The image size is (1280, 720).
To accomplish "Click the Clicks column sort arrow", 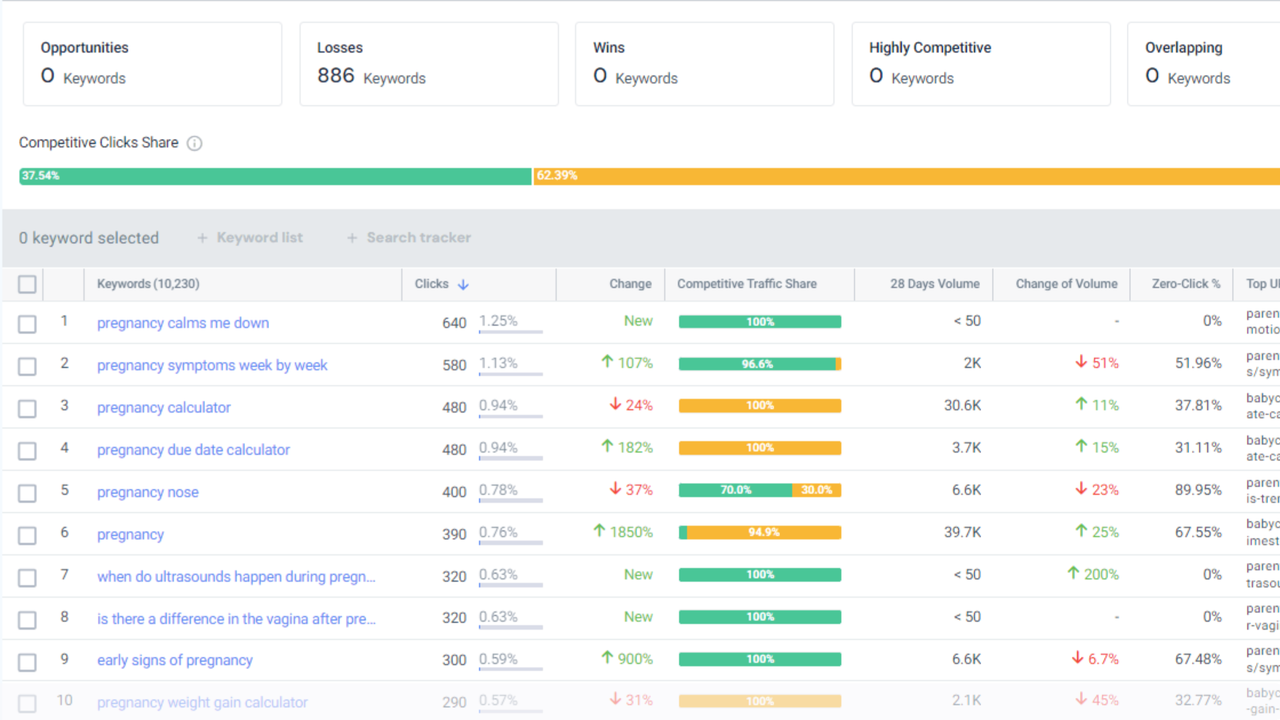I will 463,284.
